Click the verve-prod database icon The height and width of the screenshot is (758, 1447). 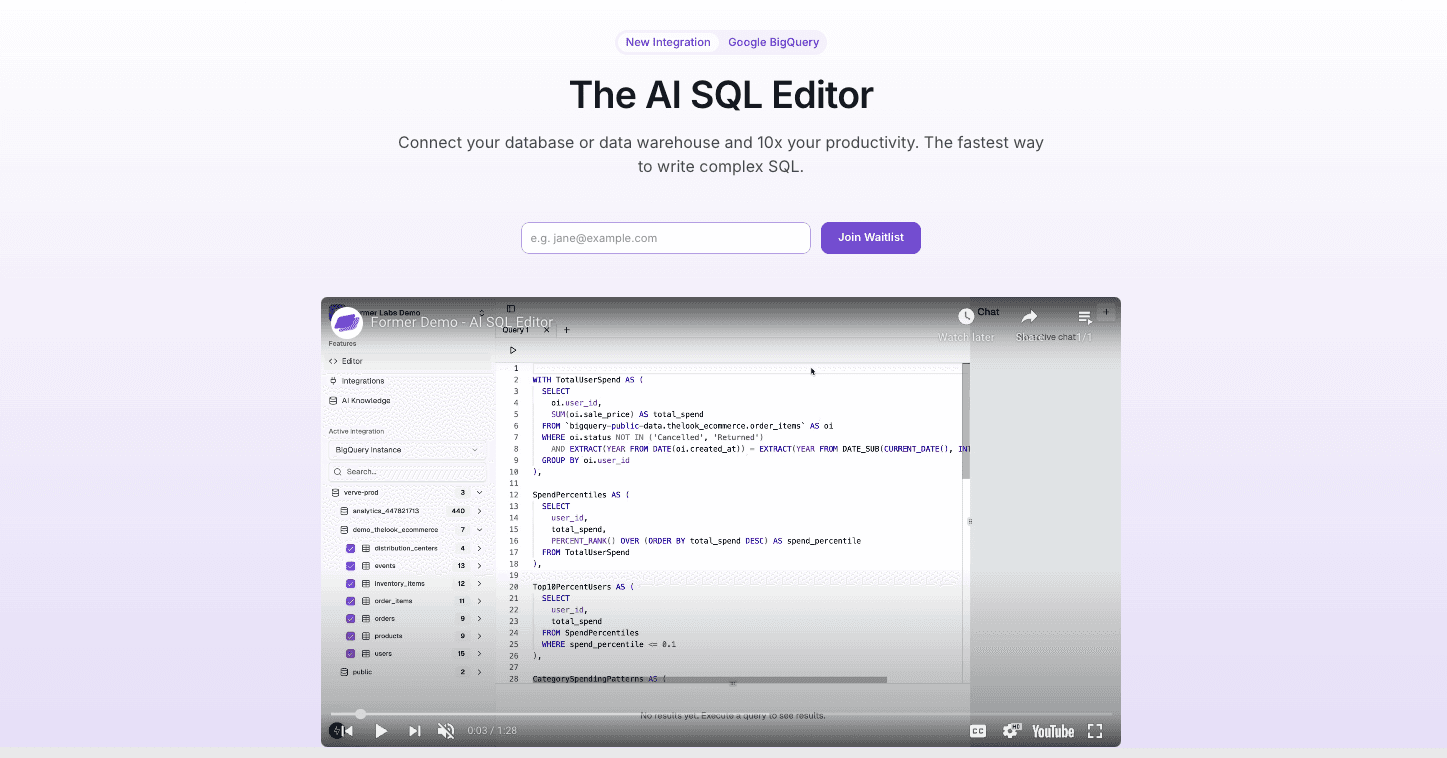pyautogui.click(x=335, y=493)
